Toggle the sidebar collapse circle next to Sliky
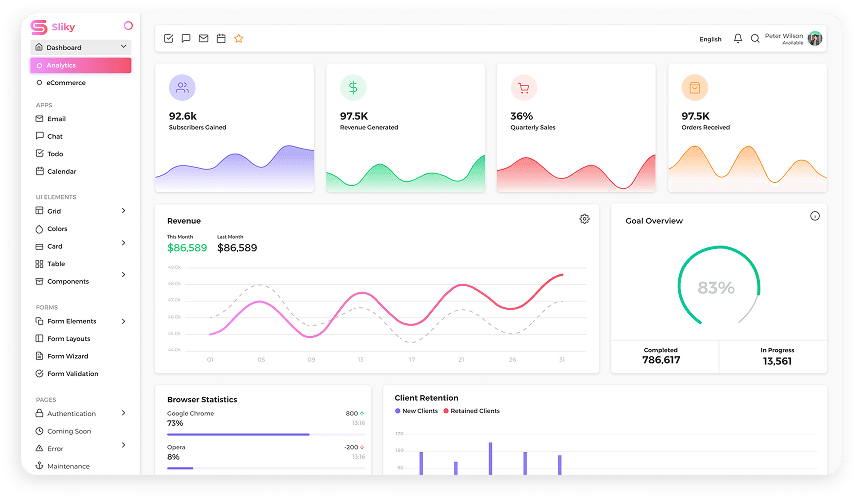This screenshot has height=498, width=857. click(128, 26)
